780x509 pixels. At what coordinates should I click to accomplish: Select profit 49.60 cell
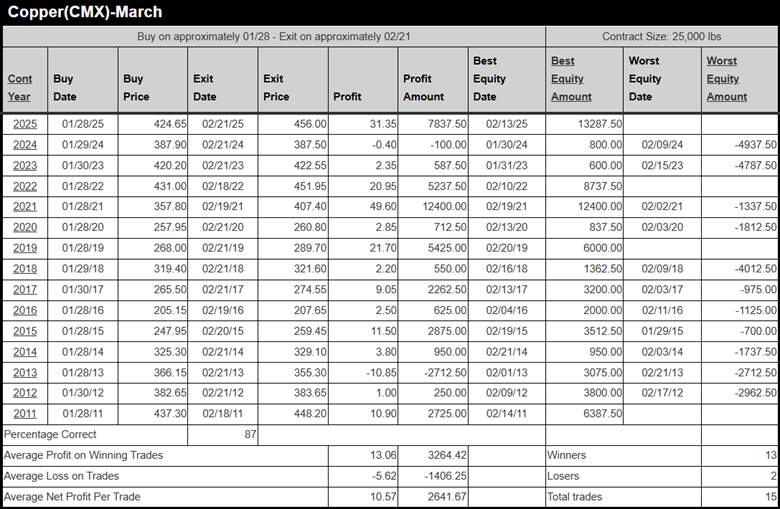[363, 206]
